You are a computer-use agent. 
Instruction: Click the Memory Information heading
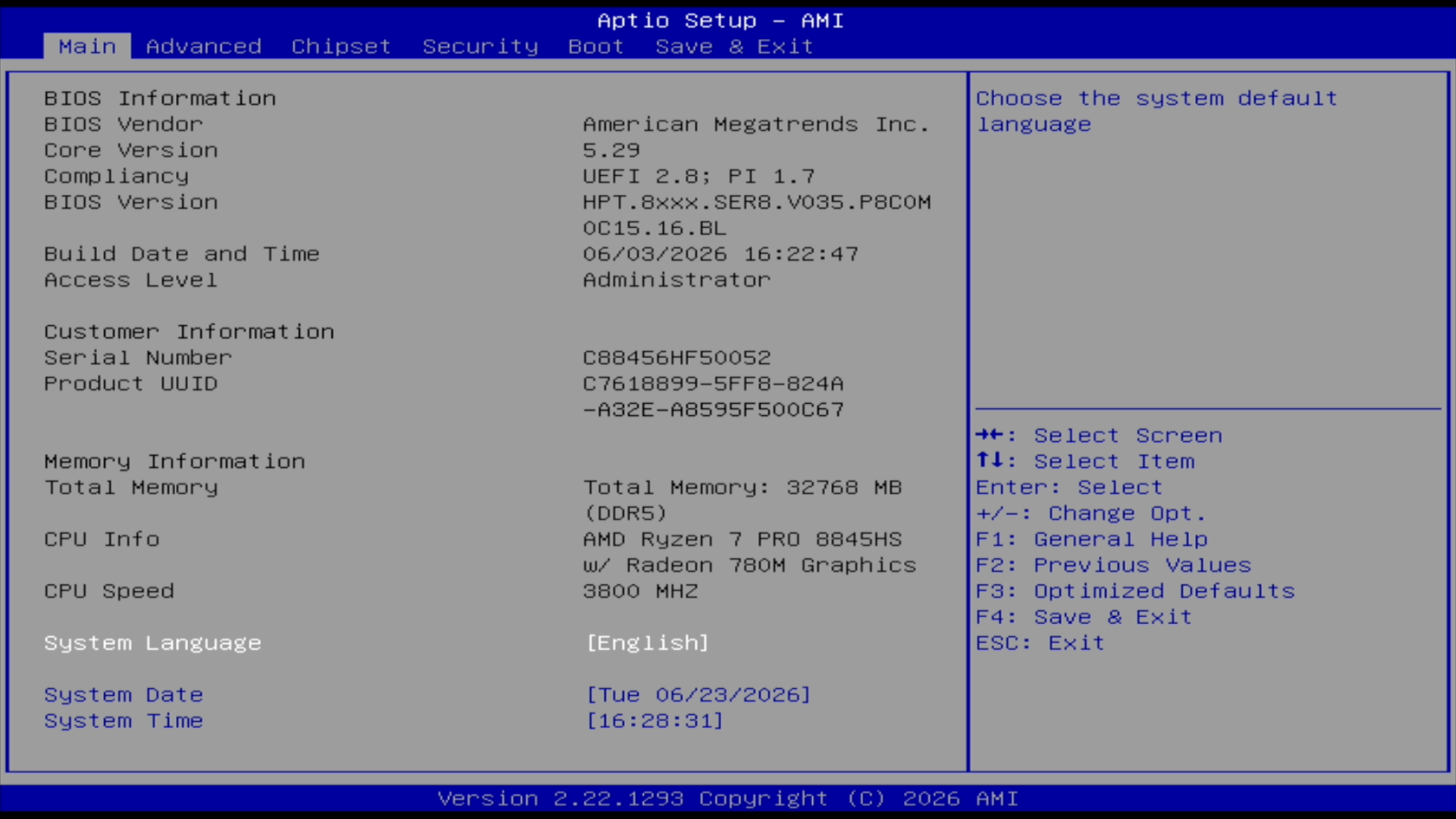(x=174, y=461)
